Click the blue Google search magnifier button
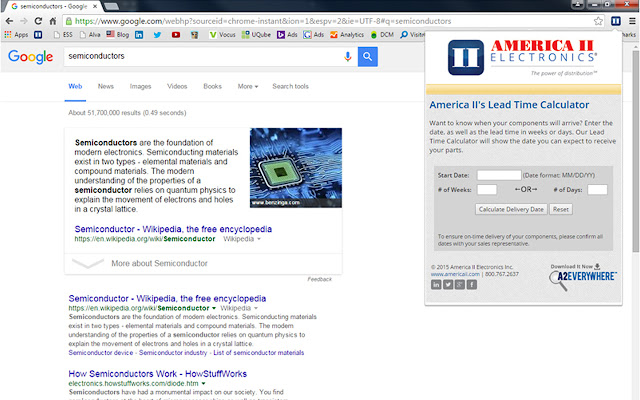This screenshot has width=640, height=400. click(368, 57)
